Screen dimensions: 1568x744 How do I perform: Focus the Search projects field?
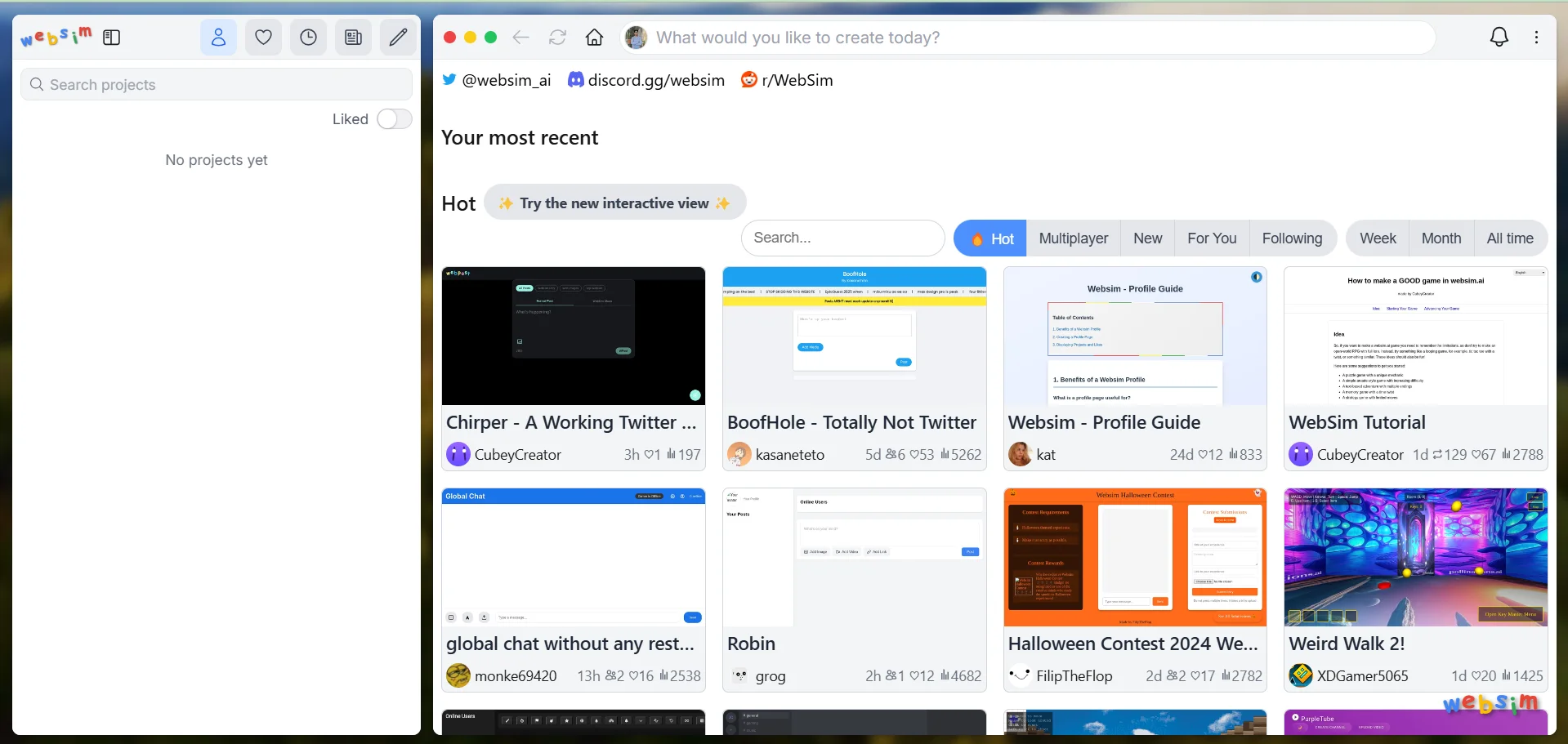[x=217, y=84]
